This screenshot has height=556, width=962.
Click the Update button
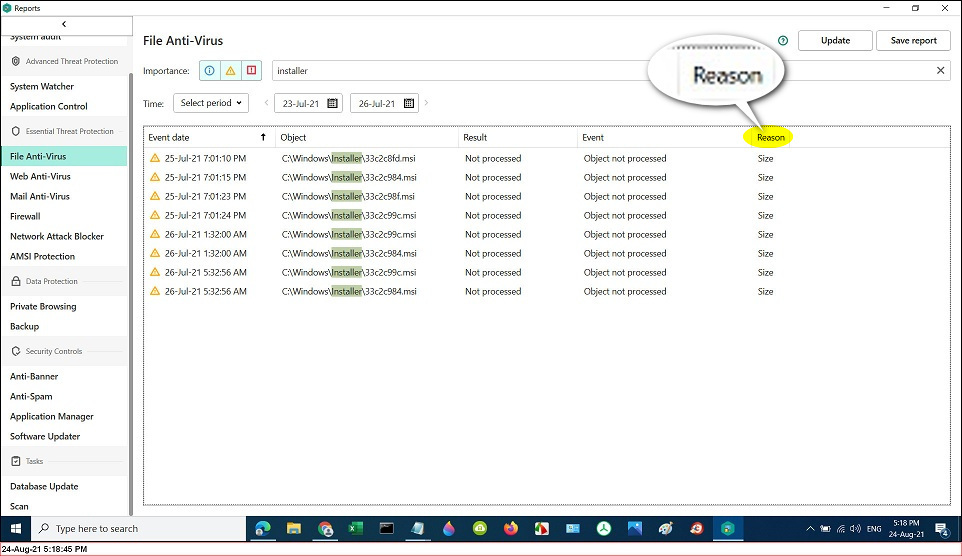(x=835, y=41)
